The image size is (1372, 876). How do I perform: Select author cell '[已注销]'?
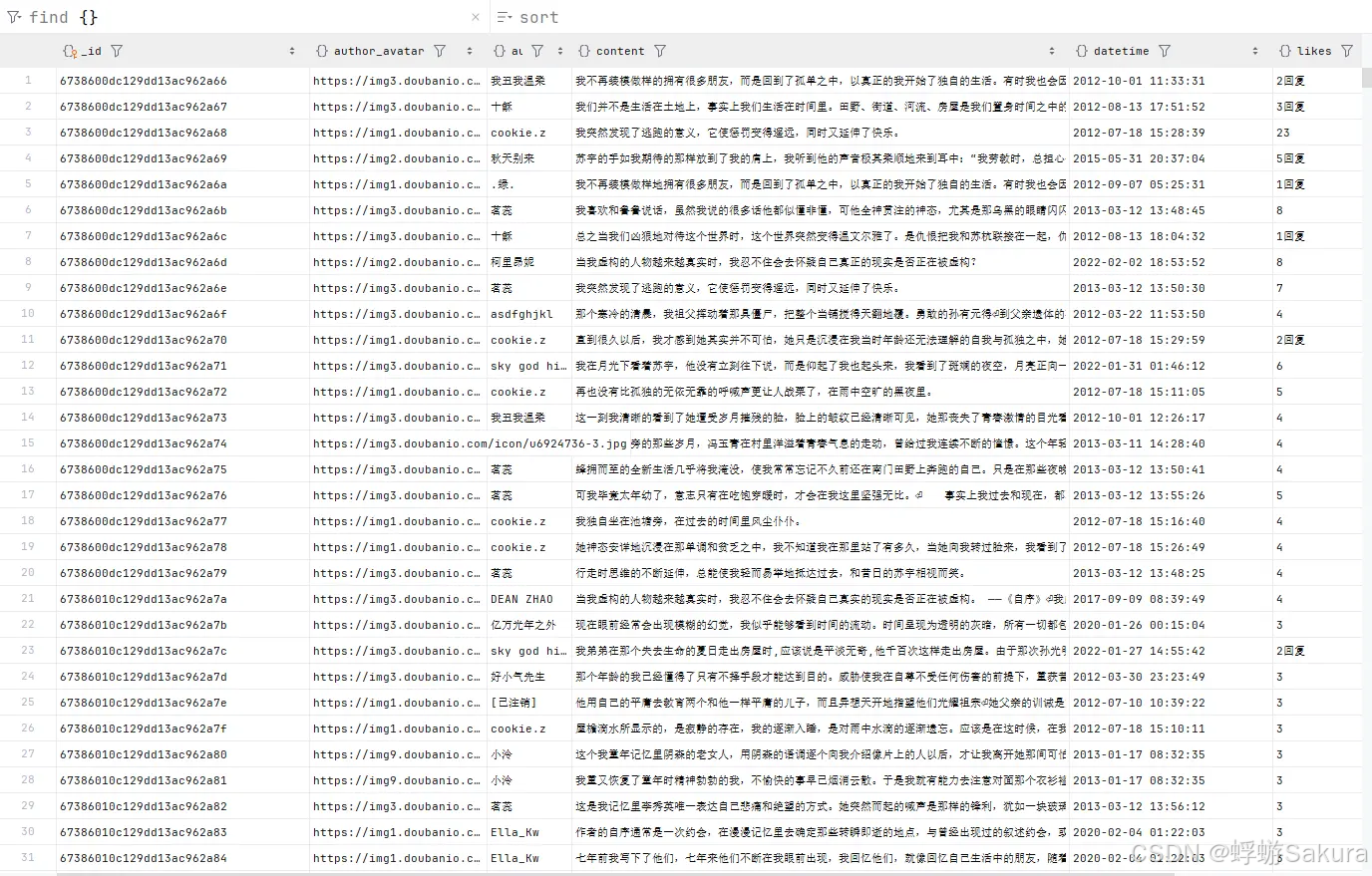(x=528, y=703)
